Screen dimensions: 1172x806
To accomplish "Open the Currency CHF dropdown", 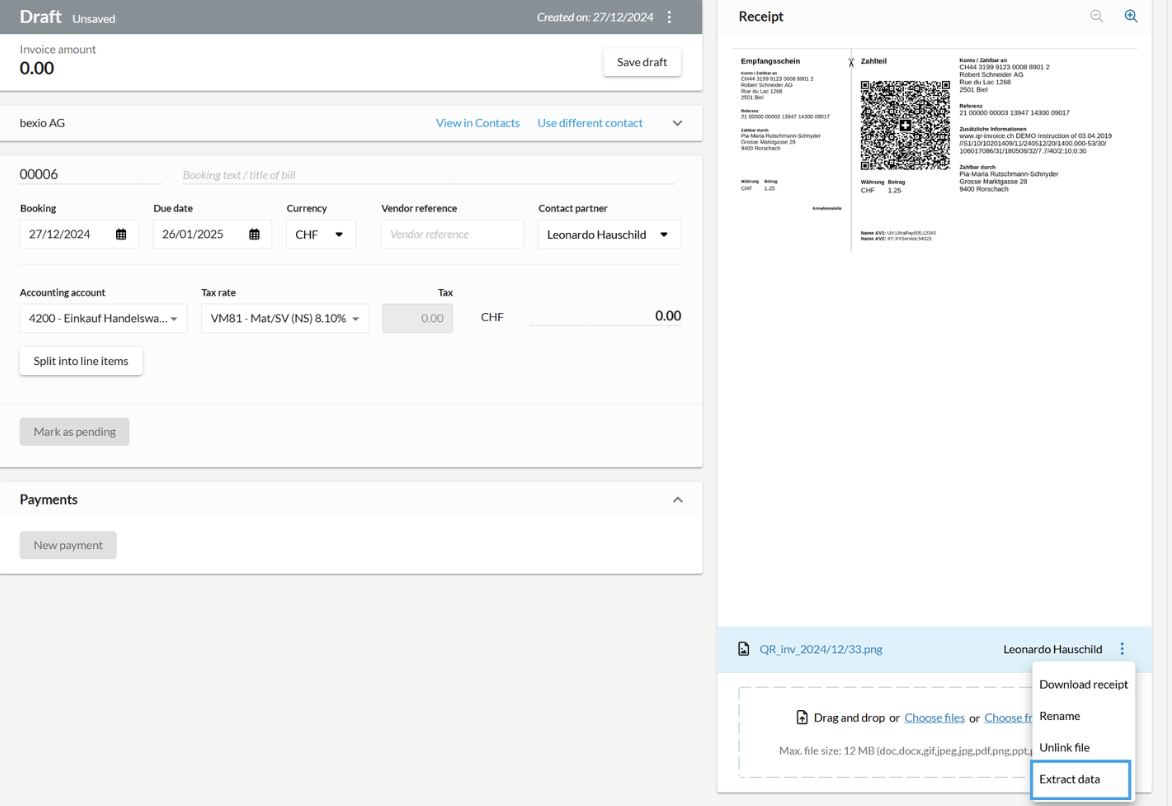I will click(321, 235).
